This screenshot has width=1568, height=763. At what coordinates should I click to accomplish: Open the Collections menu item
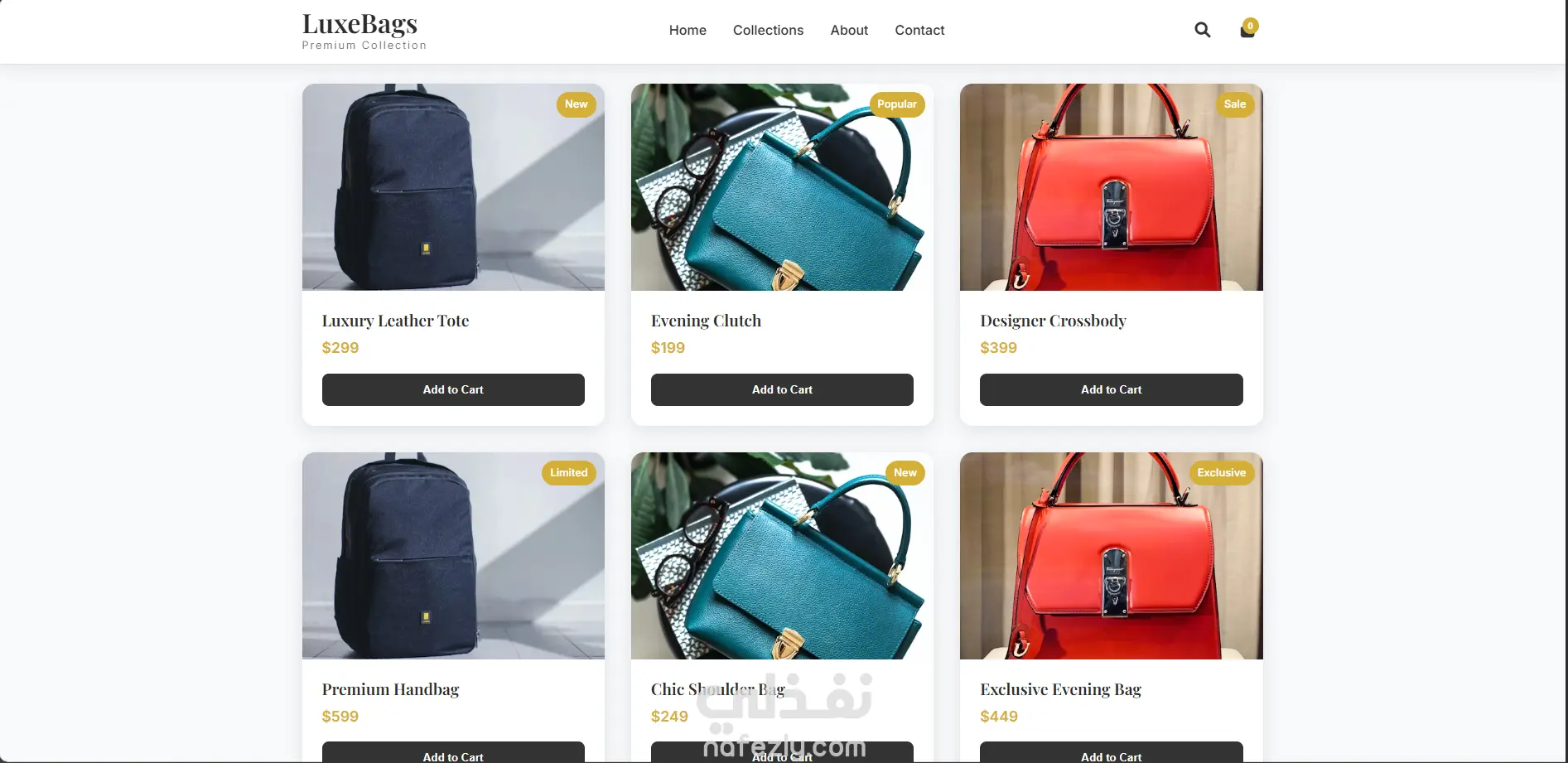pos(768,30)
